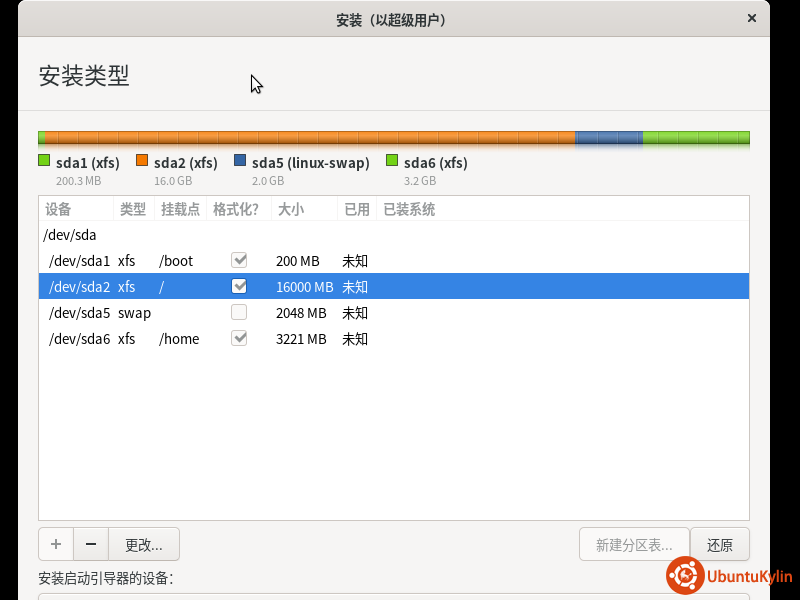The image size is (800, 600).
Task: Click the 设备 column header
Action: coord(59,209)
